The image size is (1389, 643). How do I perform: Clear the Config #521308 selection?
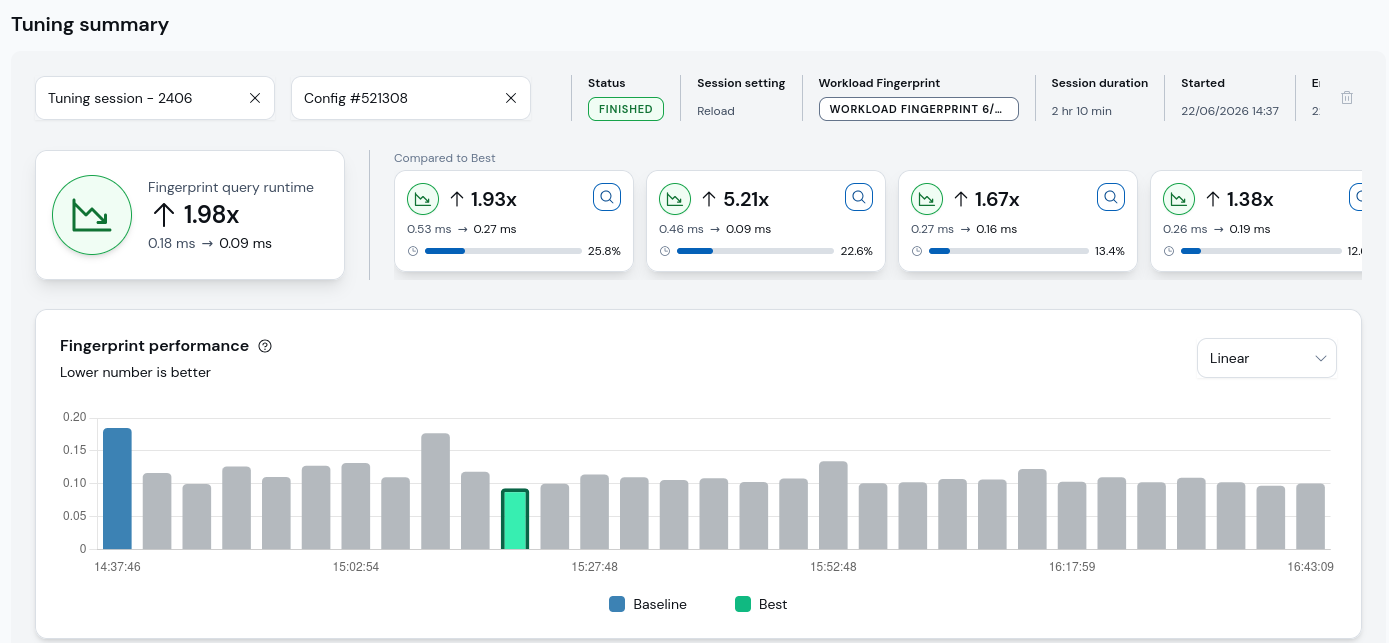[511, 98]
